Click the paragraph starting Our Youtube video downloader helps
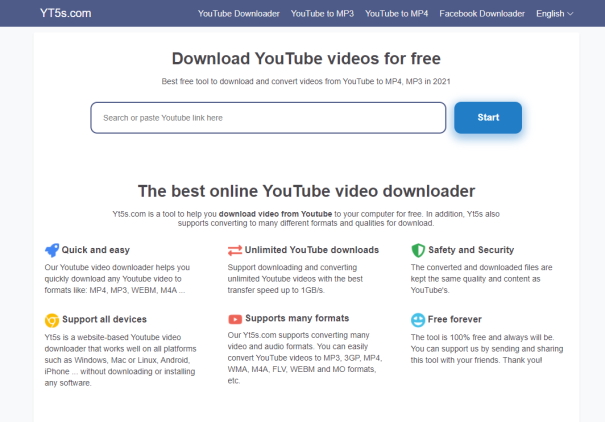 pyautogui.click(x=117, y=279)
